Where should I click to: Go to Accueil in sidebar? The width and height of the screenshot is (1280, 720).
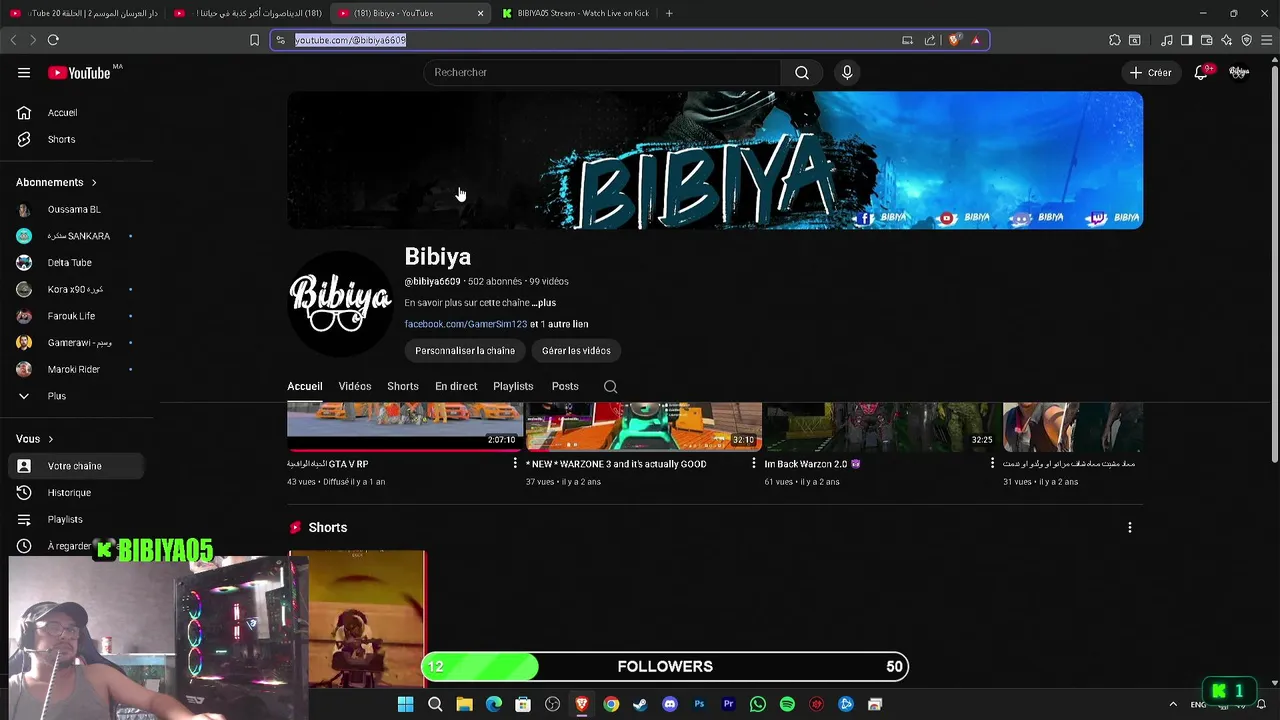tap(78, 113)
